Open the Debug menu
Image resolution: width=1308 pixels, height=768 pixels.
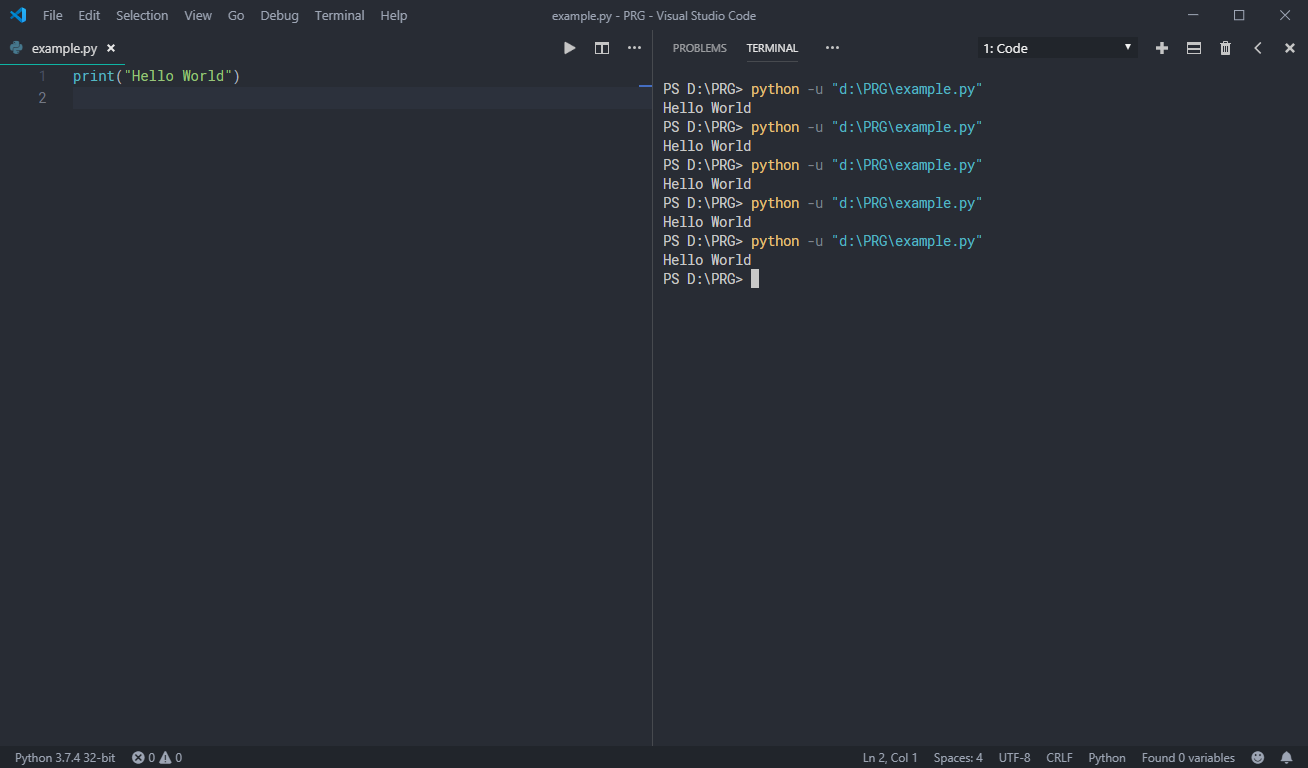(x=279, y=15)
